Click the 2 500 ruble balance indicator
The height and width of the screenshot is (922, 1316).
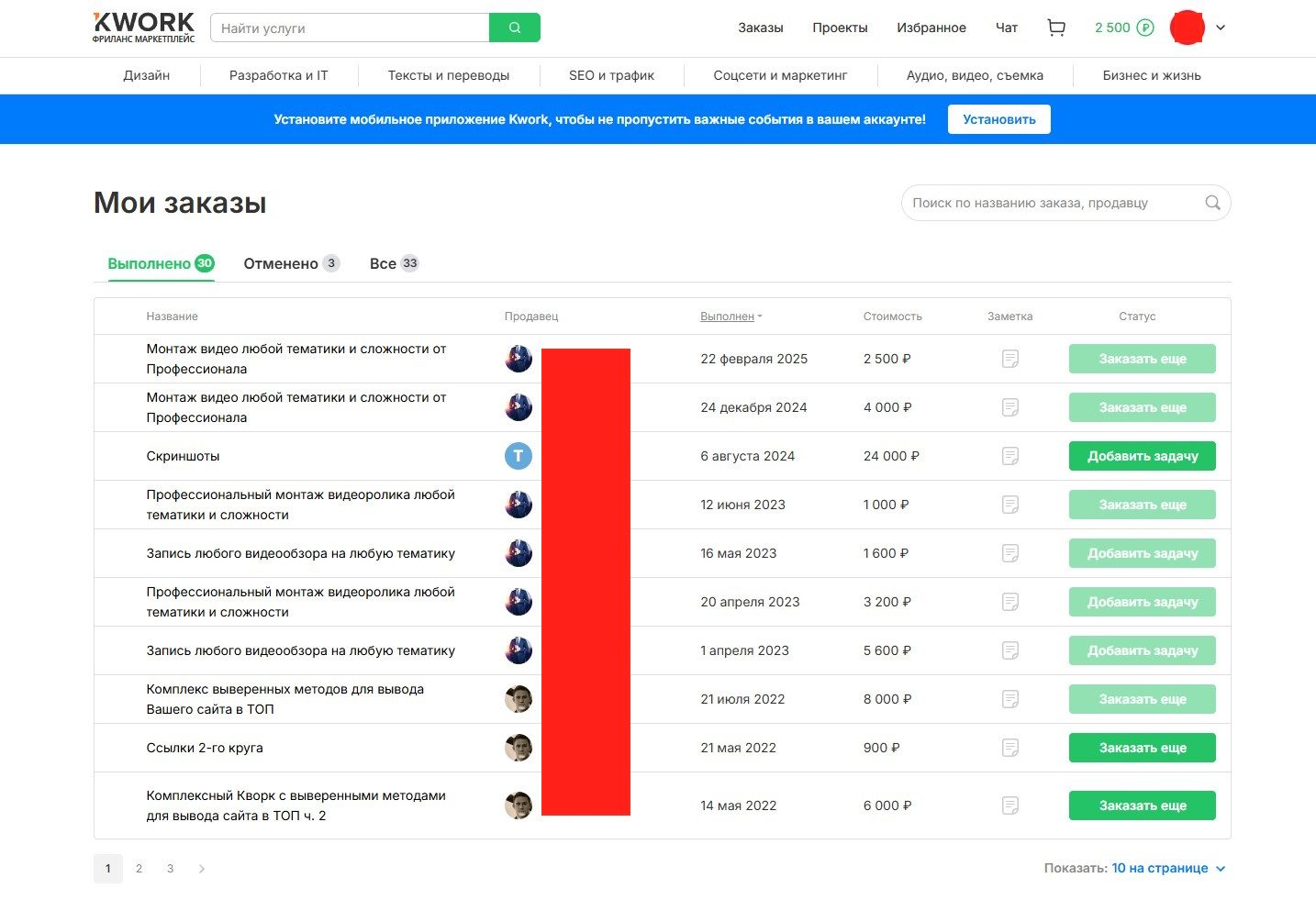click(x=1123, y=28)
